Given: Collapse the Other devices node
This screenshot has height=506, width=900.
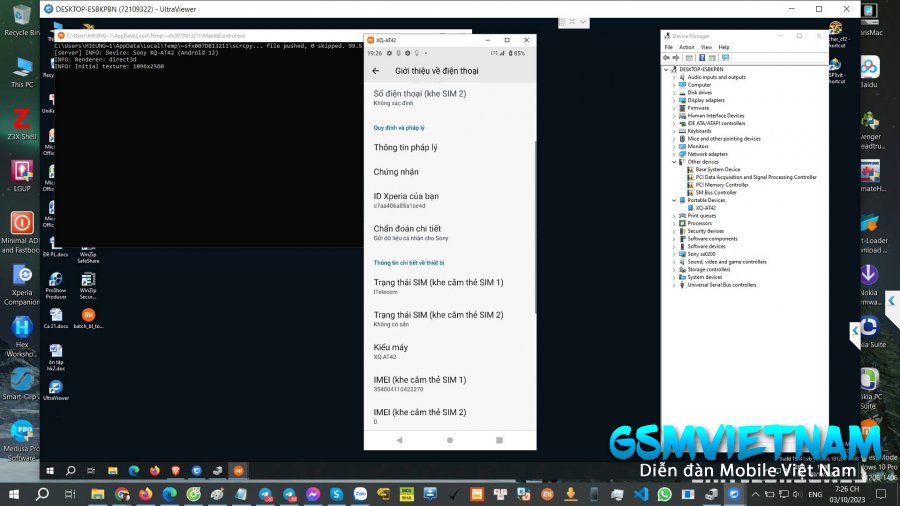Looking at the screenshot, I should click(674, 162).
